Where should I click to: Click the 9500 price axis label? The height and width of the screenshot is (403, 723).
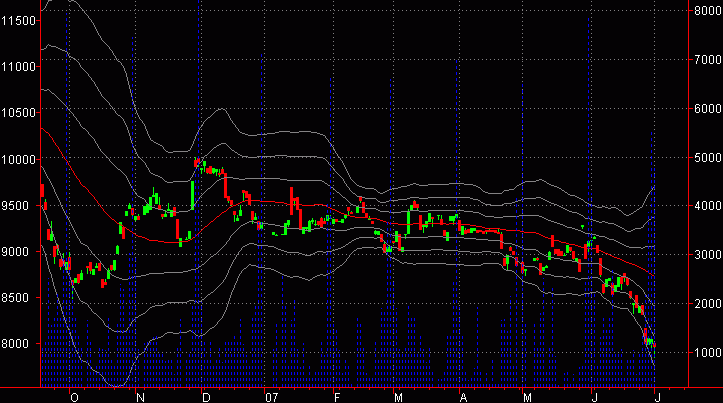tap(18, 206)
